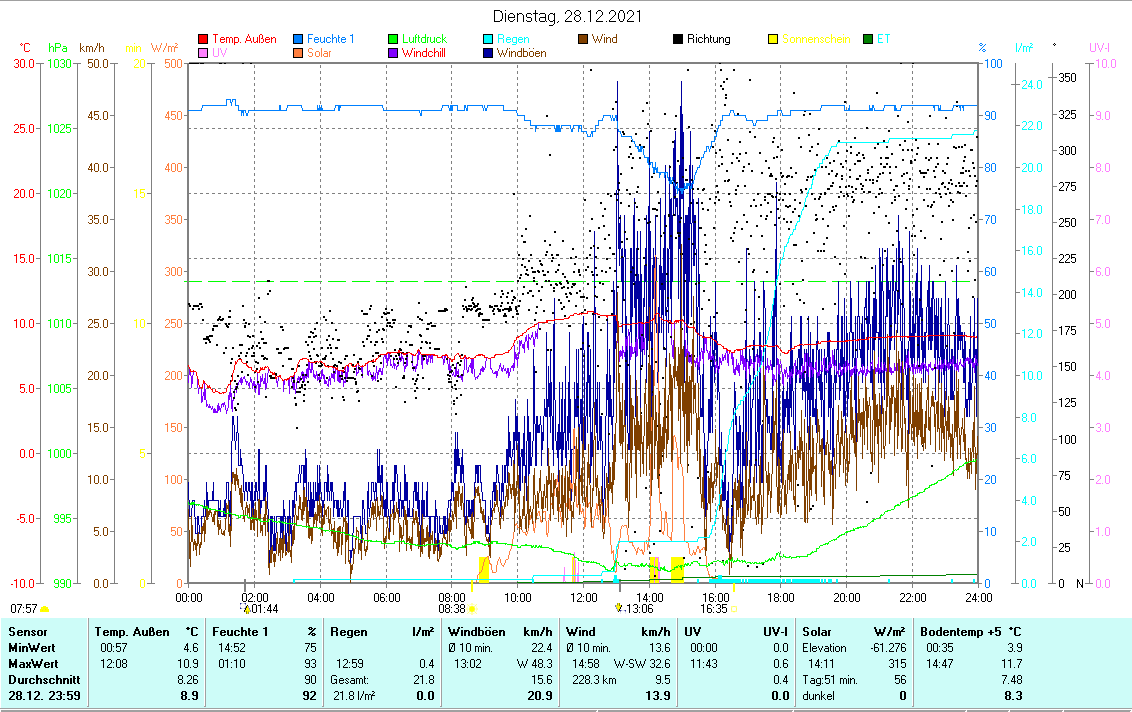Screen dimensions: 1132x712
Task: Click the sunrise icon next to 08:38
Action: (x=472, y=608)
